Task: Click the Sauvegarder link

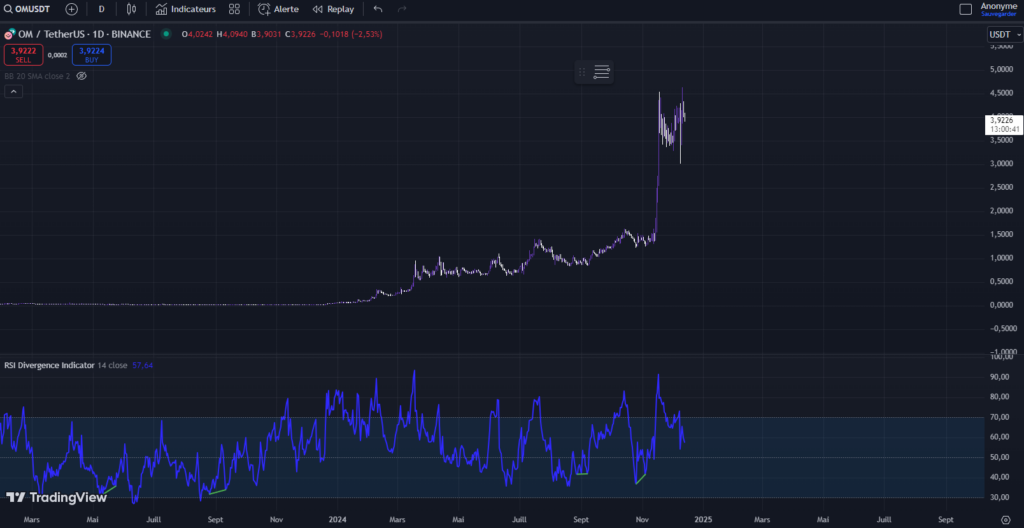Action: [x=999, y=15]
